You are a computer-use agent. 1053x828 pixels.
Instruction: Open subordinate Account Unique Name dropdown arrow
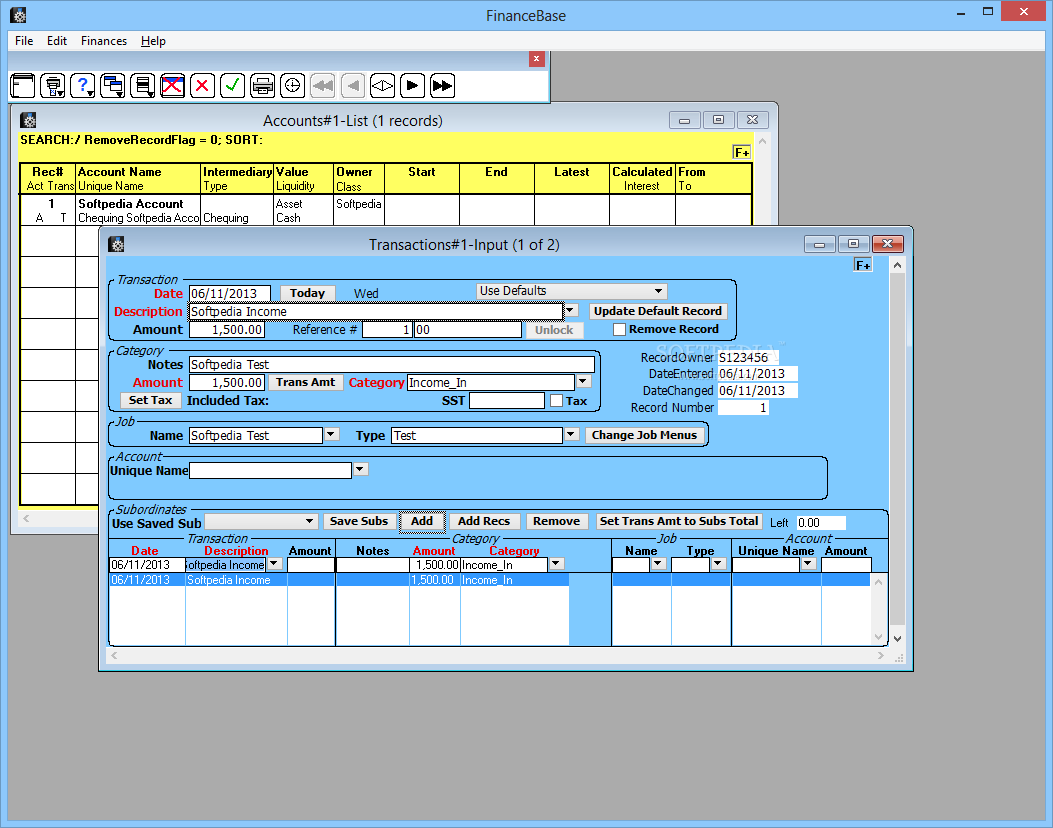tap(809, 564)
